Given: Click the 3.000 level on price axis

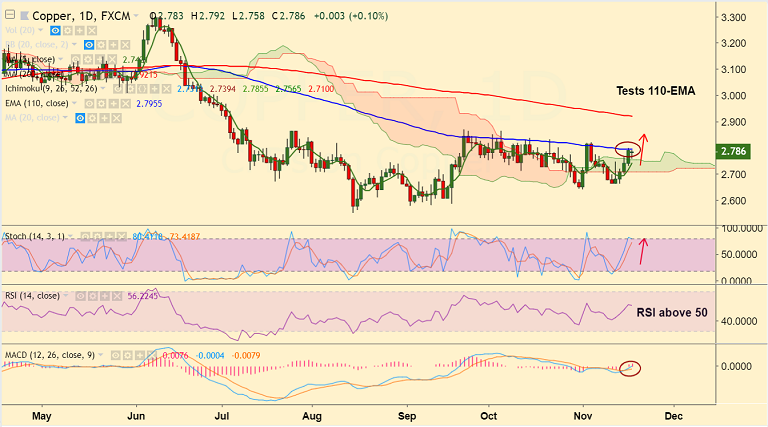Looking at the screenshot, I should (x=734, y=96).
